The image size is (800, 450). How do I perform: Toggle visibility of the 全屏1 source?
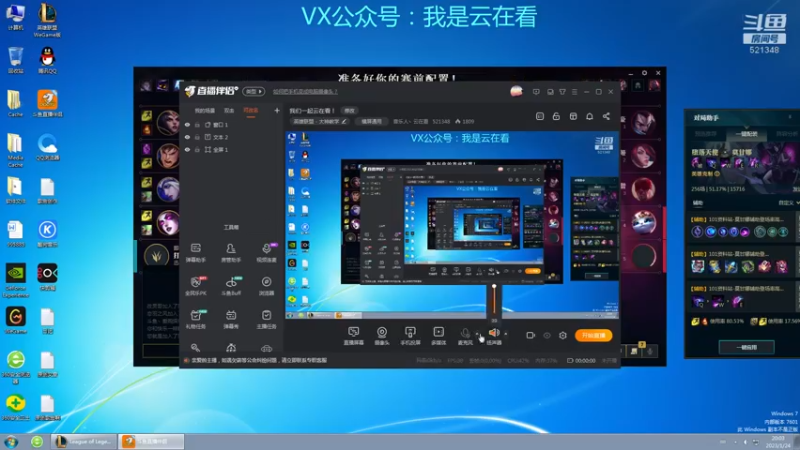pyautogui.click(x=187, y=149)
